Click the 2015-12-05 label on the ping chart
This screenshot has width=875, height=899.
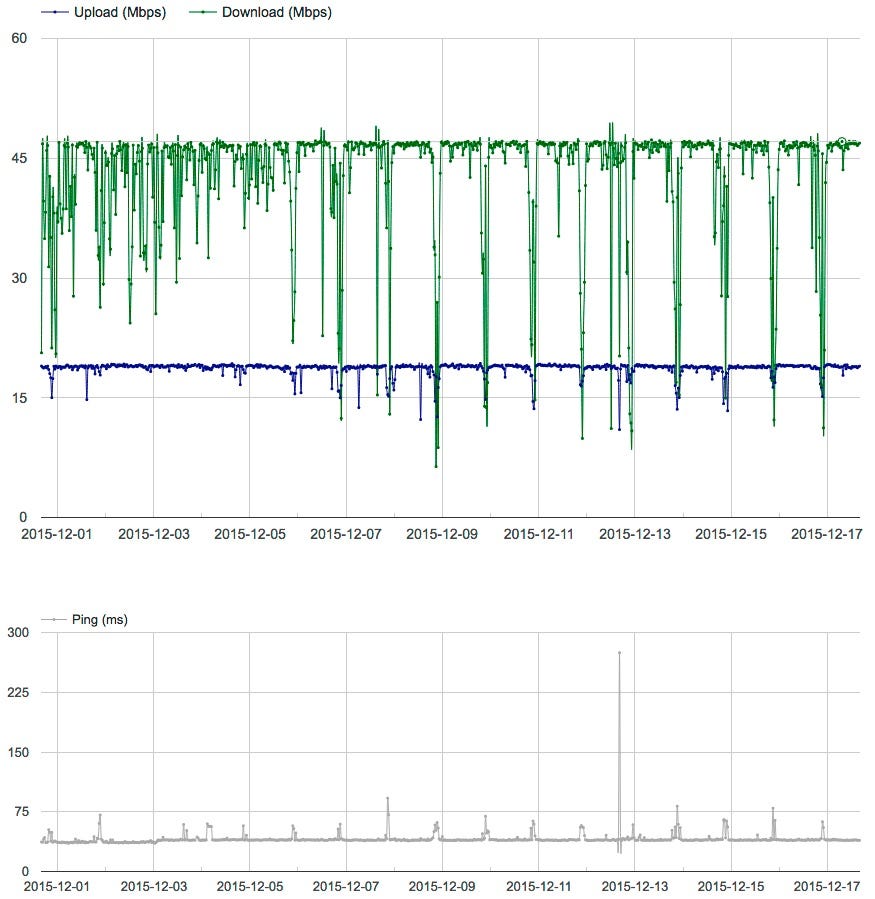point(250,886)
